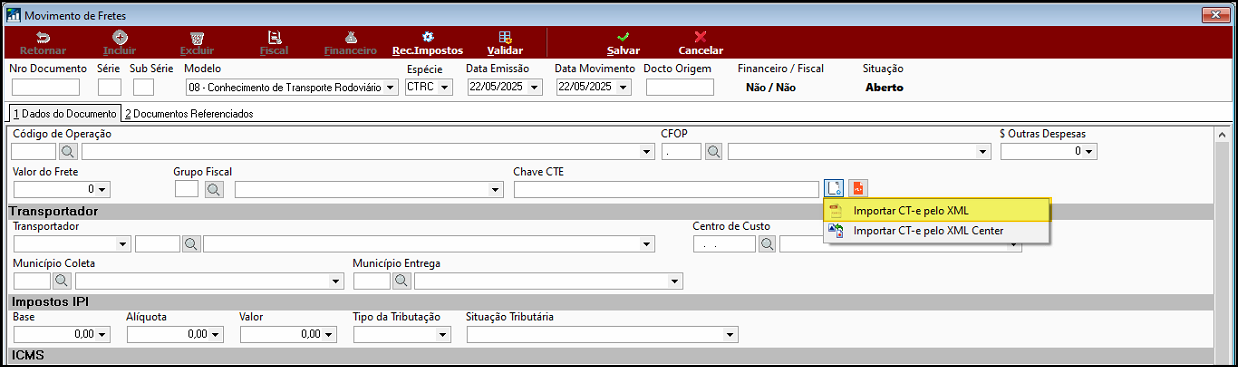Select Importar CT-e pelo XML
Image resolution: width=1238 pixels, height=367 pixels.
click(937, 210)
